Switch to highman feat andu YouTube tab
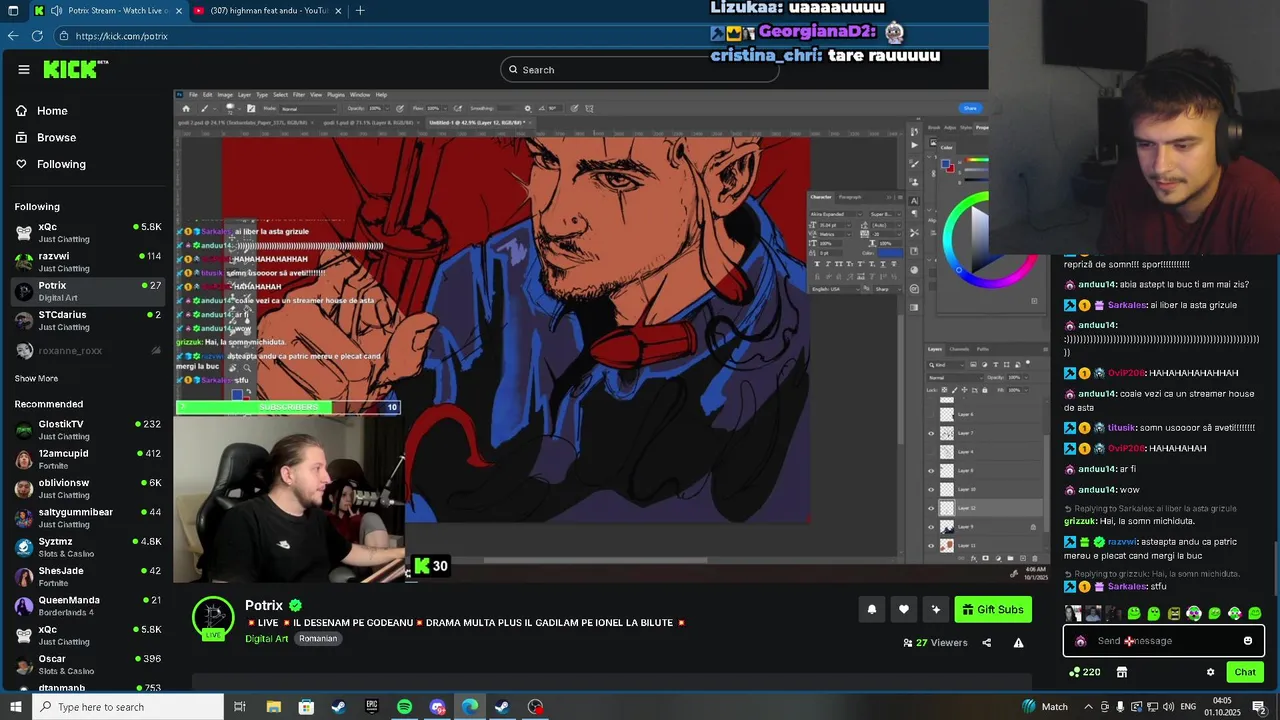The image size is (1280, 720). click(x=268, y=10)
